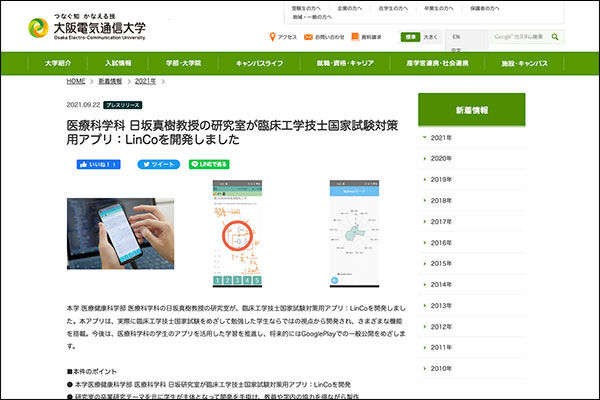Go to the 在学生の方へ page
600x400 pixels.
(393, 8)
